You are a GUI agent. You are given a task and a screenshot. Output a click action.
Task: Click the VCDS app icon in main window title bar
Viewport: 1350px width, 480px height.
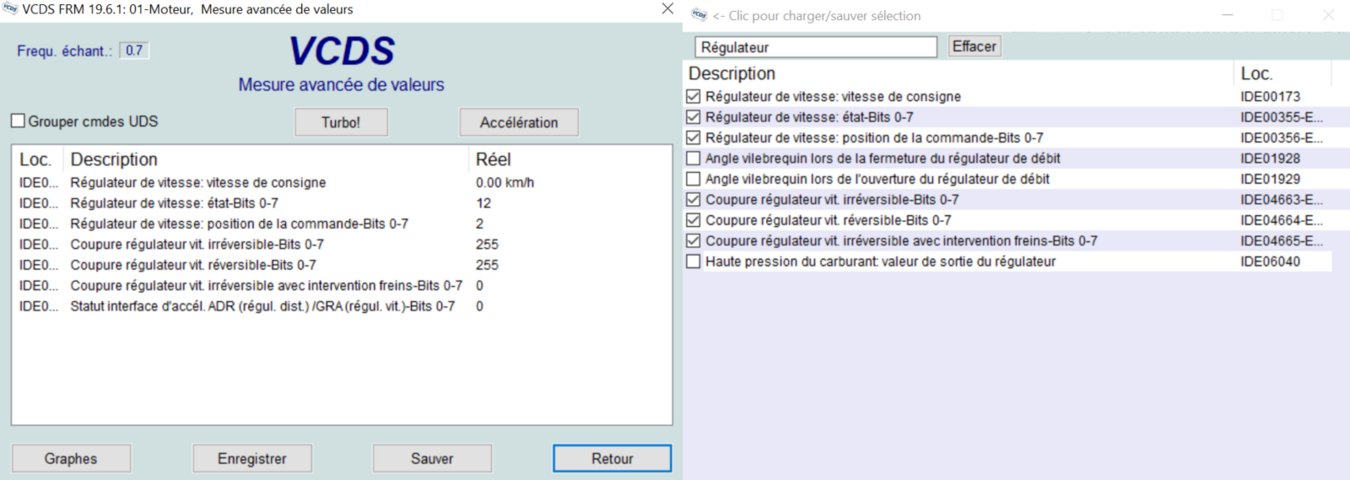click(x=11, y=9)
